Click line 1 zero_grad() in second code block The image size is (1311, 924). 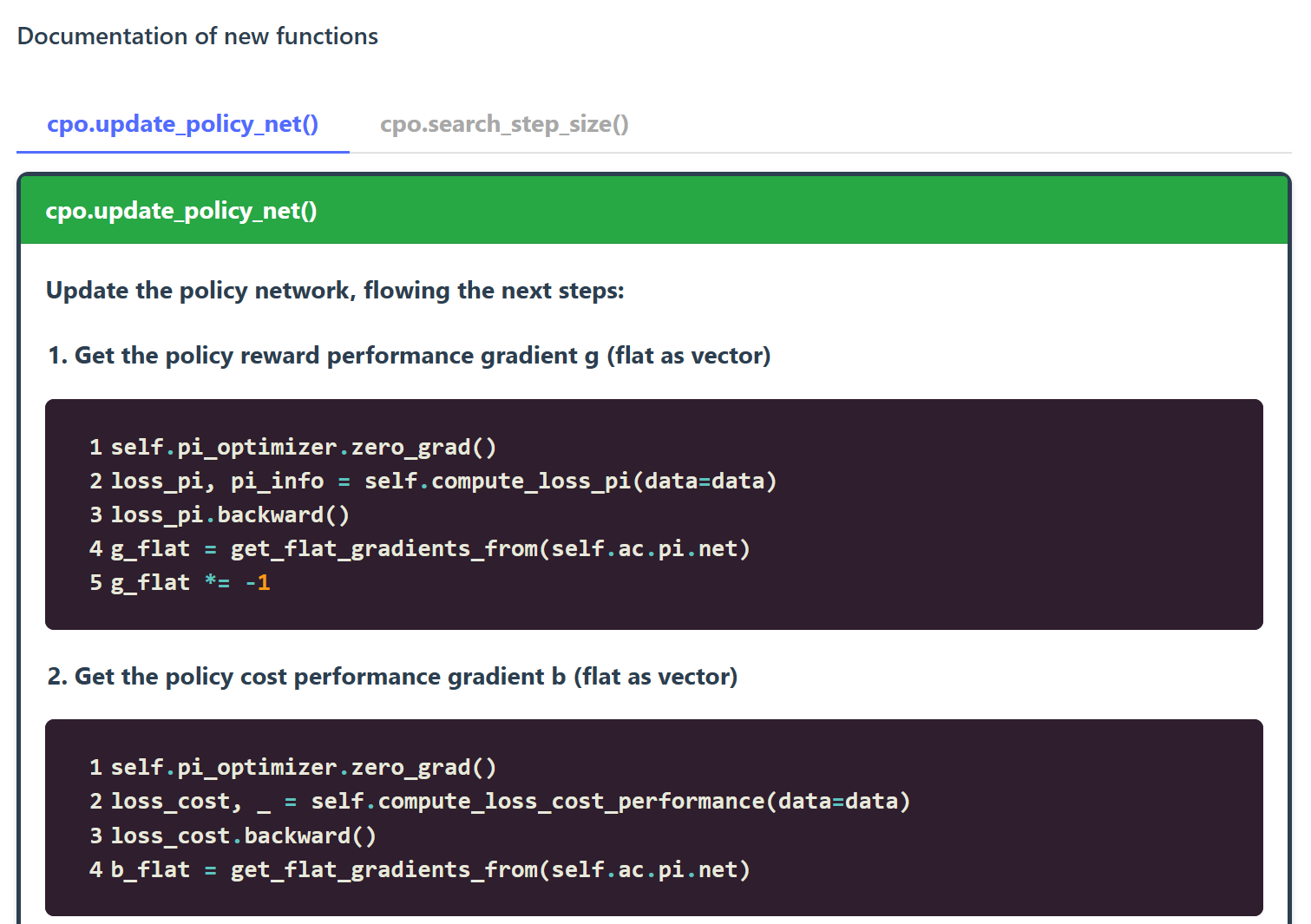pyautogui.click(x=303, y=767)
